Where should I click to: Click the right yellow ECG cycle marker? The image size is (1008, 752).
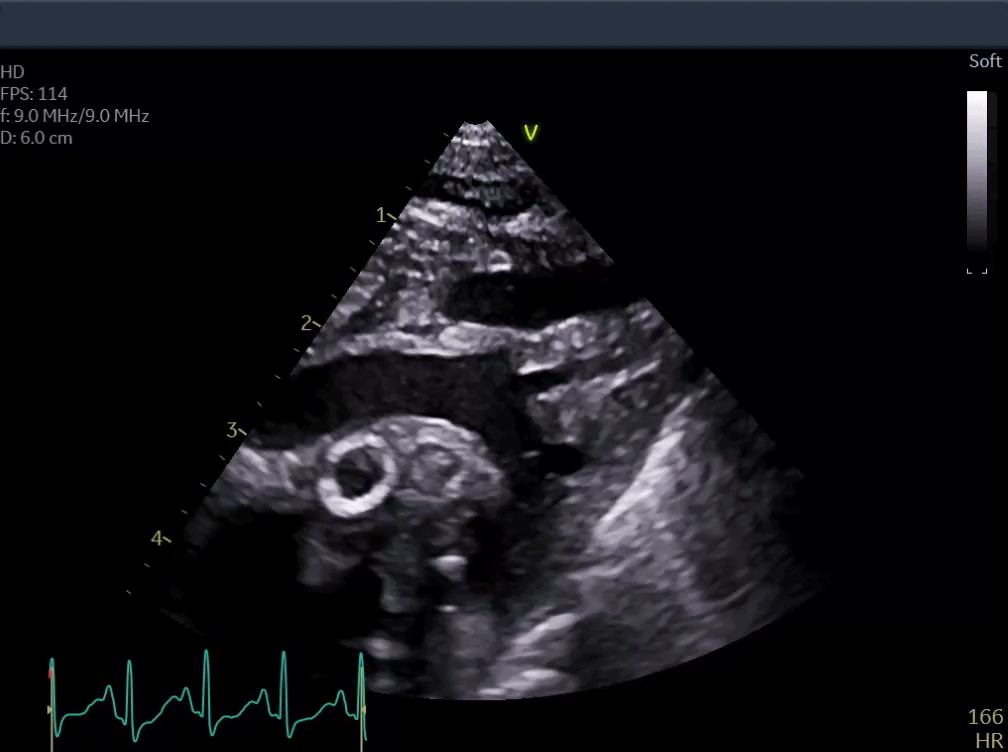(x=363, y=709)
